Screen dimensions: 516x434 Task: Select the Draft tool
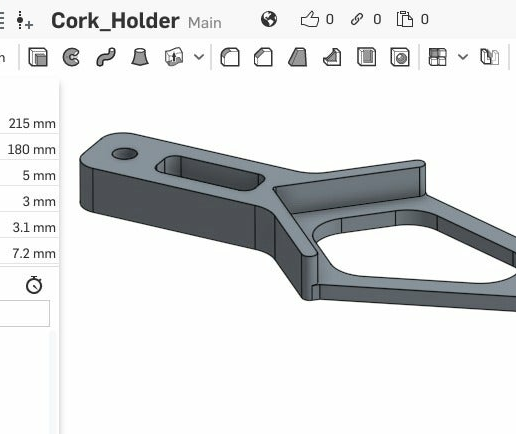(x=298, y=57)
